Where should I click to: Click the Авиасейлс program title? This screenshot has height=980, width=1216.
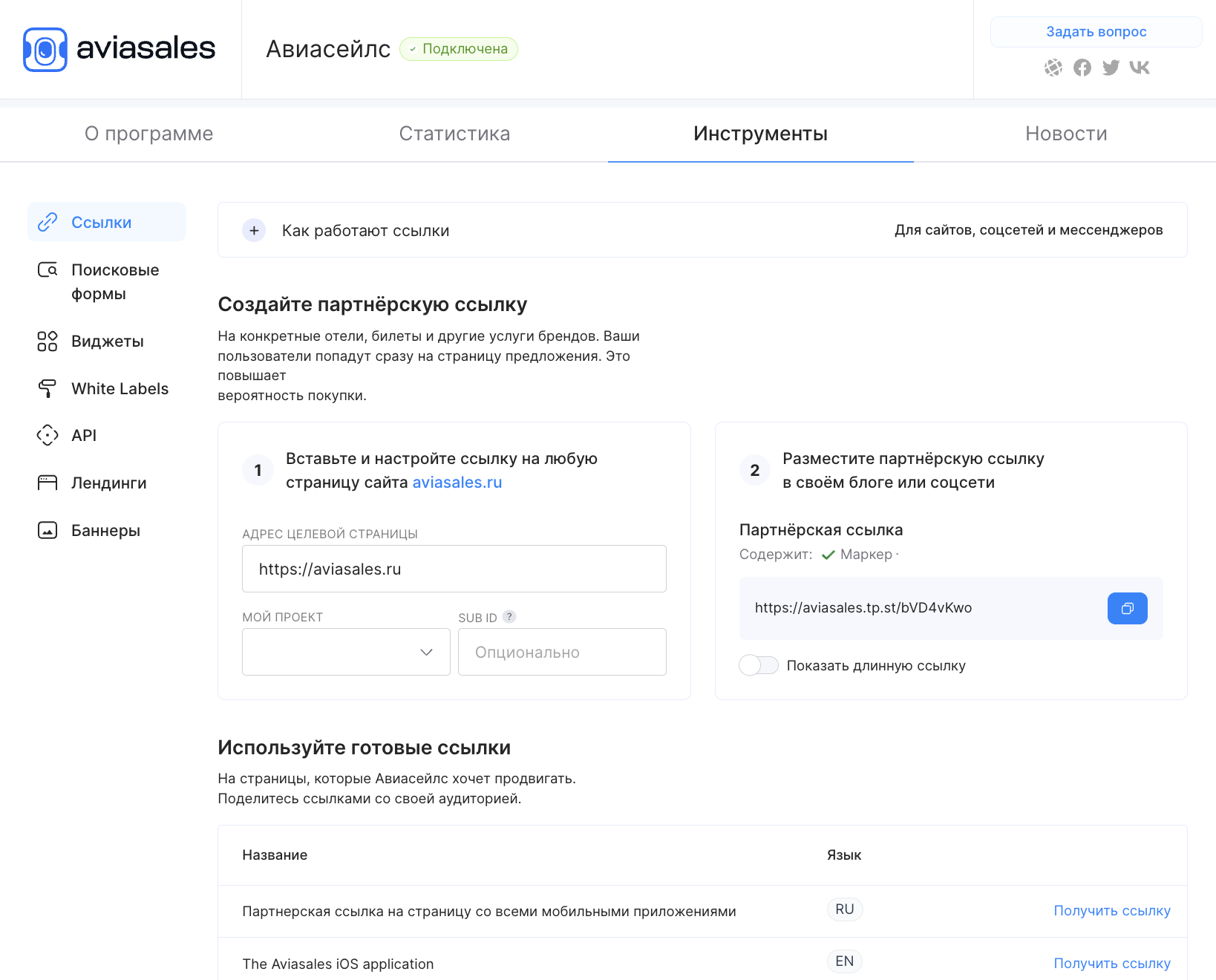[x=328, y=49]
